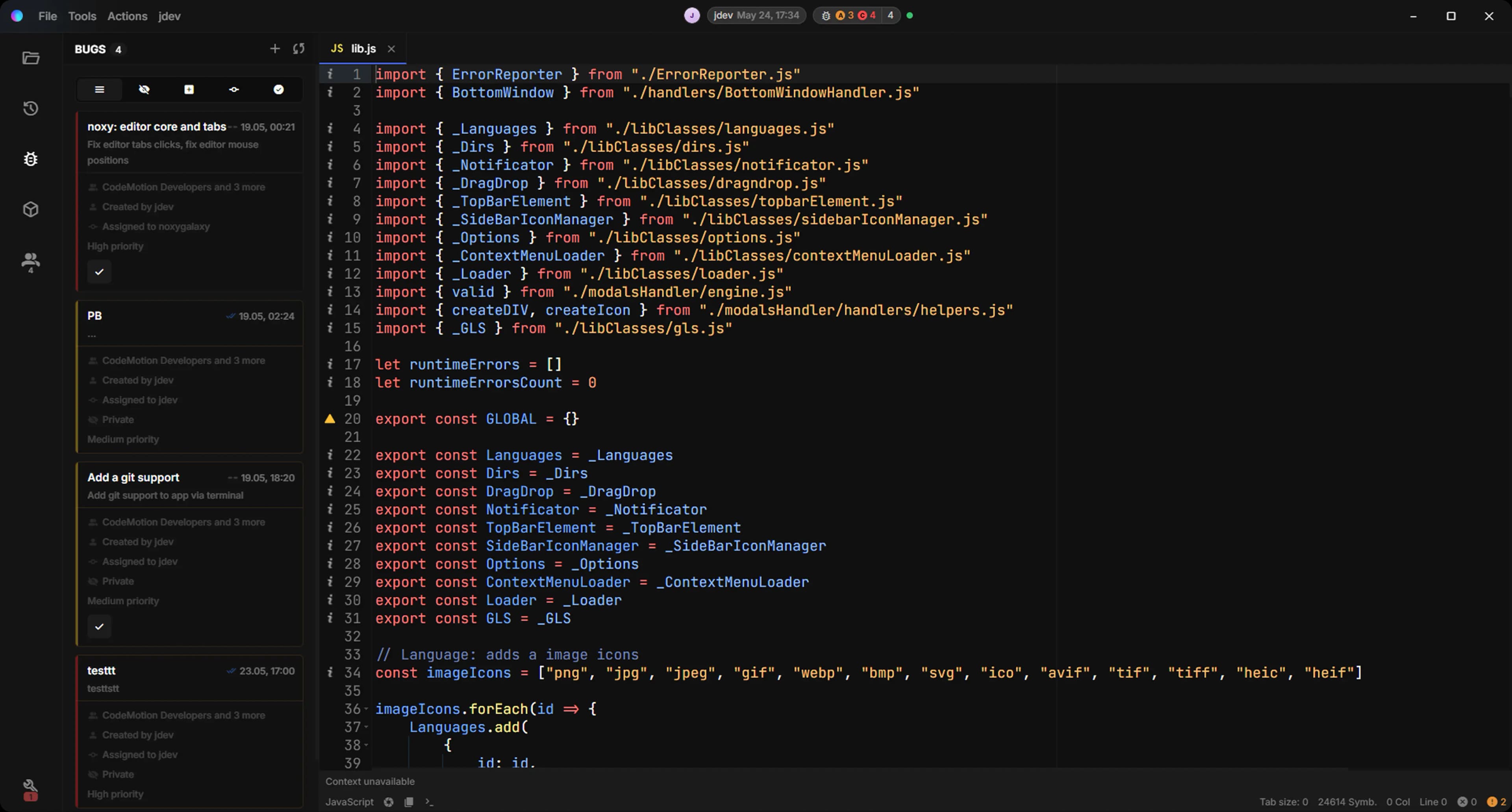Filter bugs by completed checkmark circle
Viewport: 1512px width, 812px height.
(279, 89)
